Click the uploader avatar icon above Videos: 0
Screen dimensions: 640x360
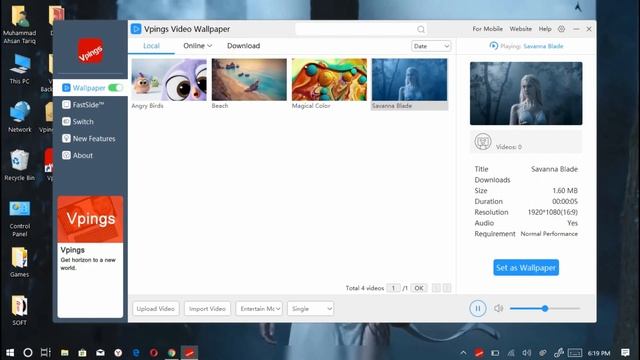click(x=483, y=142)
